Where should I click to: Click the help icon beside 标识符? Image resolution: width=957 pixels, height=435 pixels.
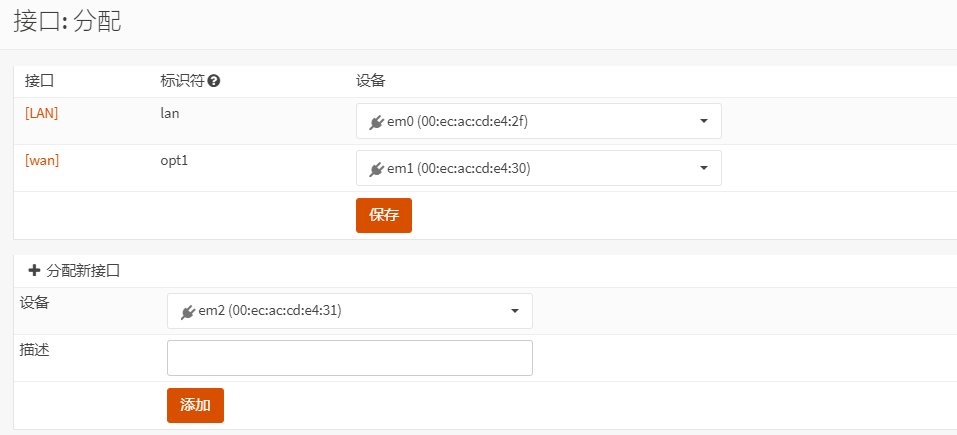pos(214,81)
